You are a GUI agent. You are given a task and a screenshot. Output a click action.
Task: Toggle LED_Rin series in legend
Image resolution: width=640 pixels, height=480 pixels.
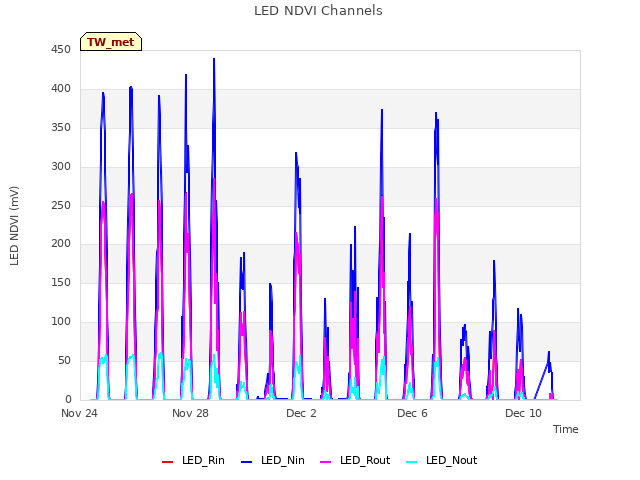click(x=193, y=460)
